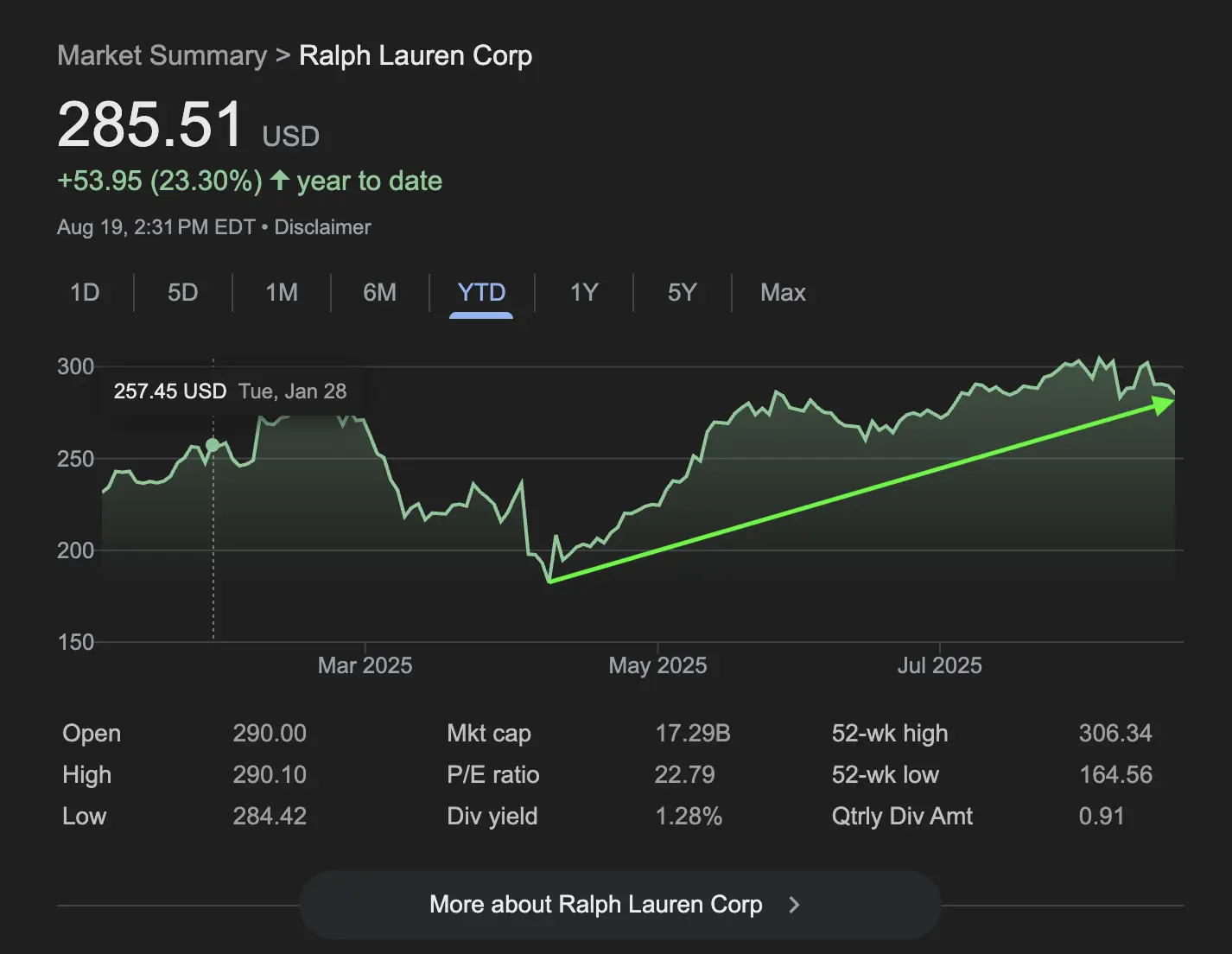This screenshot has width=1232, height=954.
Task: Show the 1Y chart range
Action: 584,292
